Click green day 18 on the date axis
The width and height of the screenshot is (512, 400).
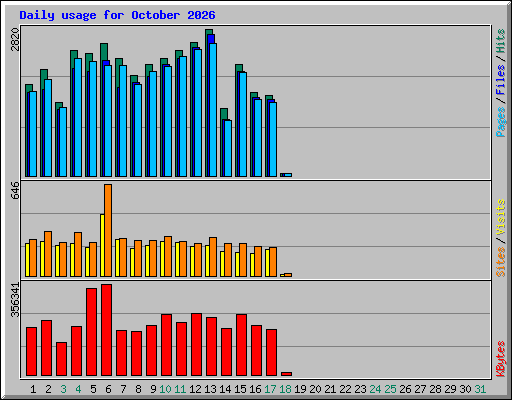285,389
